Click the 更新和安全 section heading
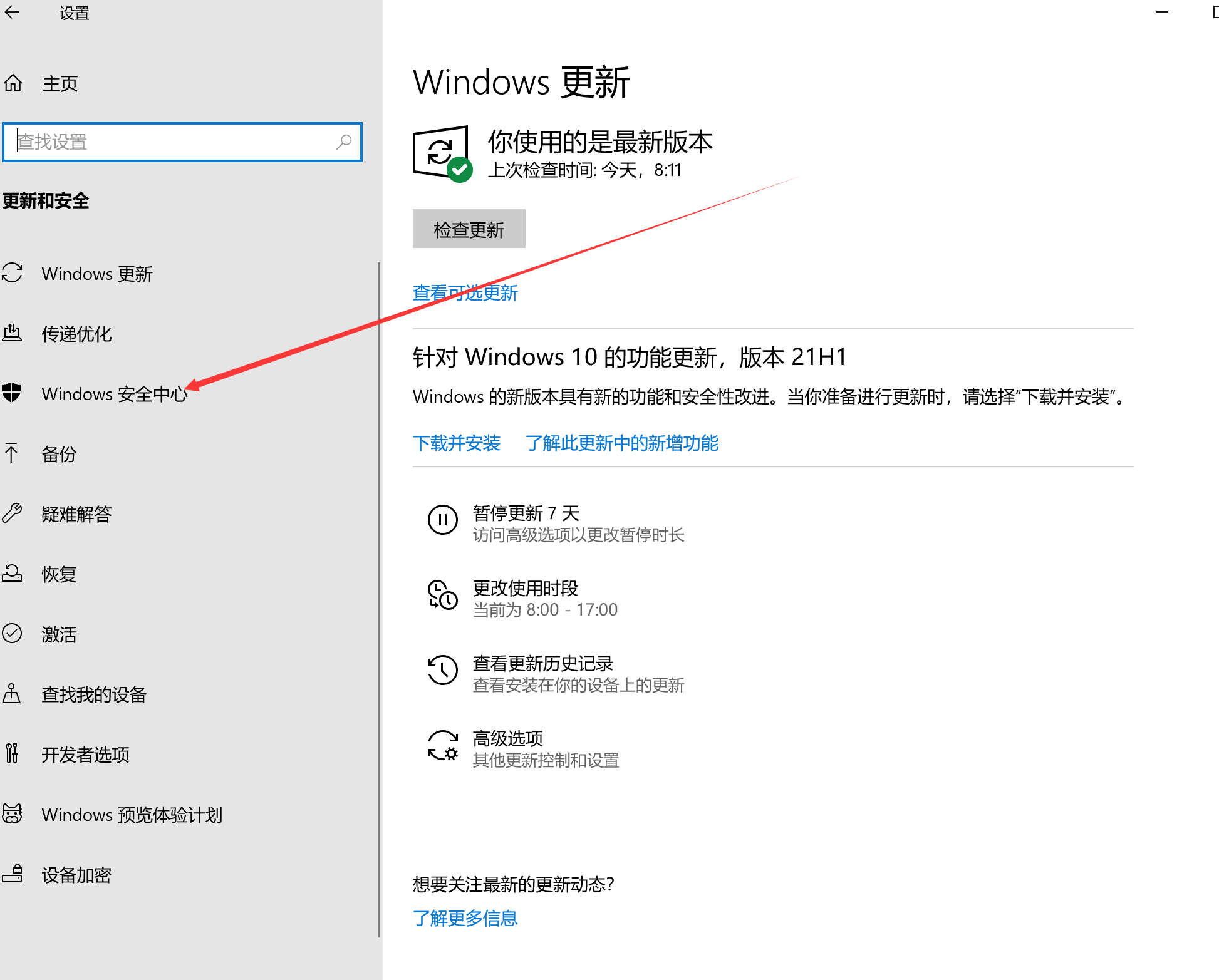The image size is (1219, 980). [x=45, y=201]
